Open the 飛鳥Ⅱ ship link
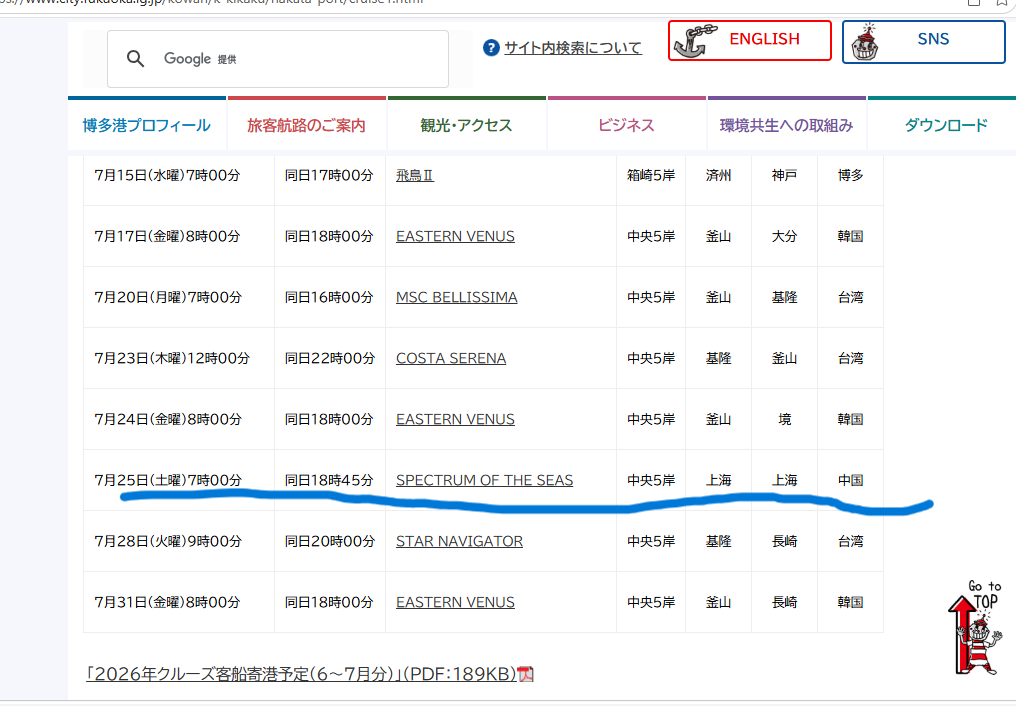Image resolution: width=1016 pixels, height=706 pixels. click(415, 175)
